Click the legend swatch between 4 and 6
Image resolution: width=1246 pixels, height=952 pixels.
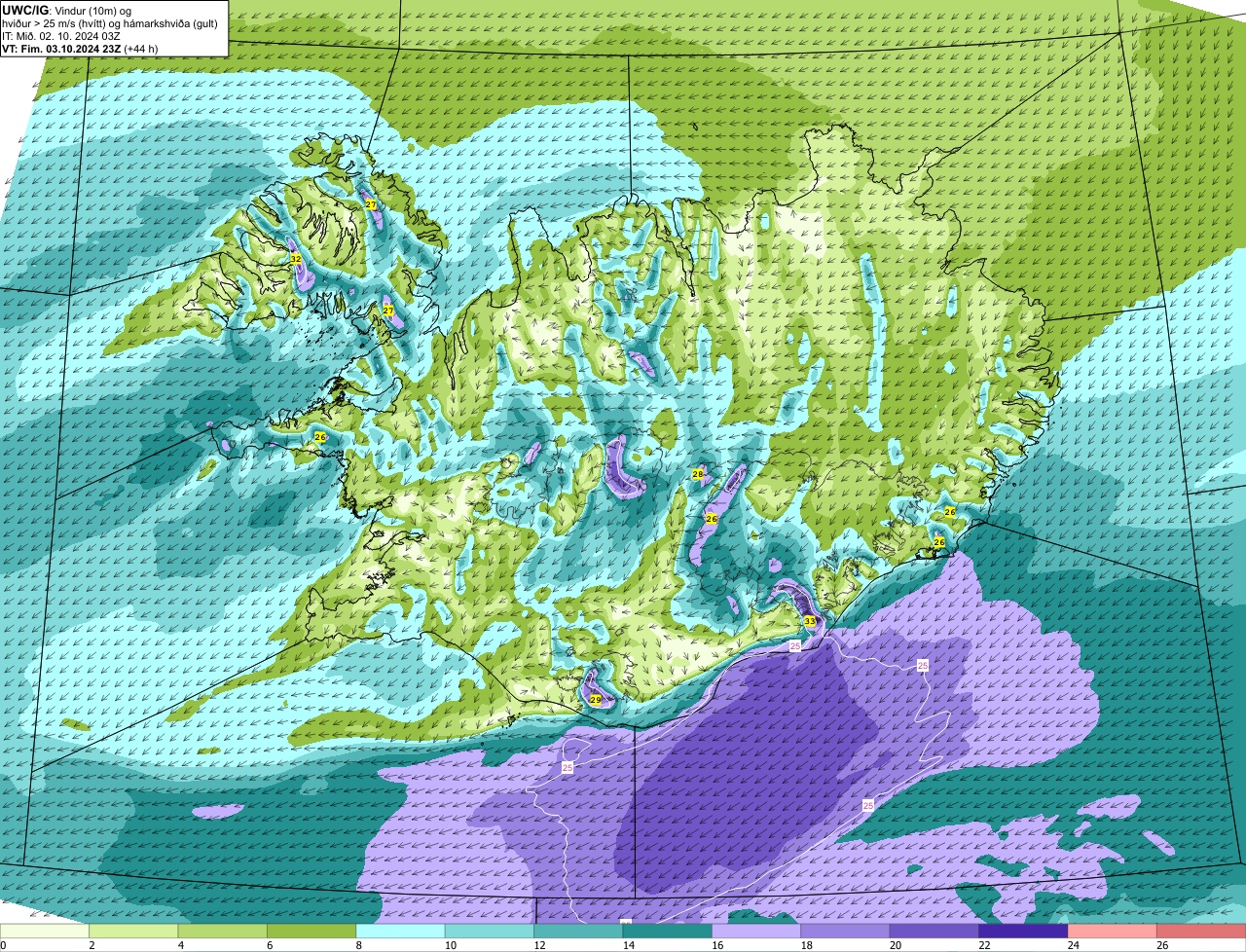click(x=223, y=931)
